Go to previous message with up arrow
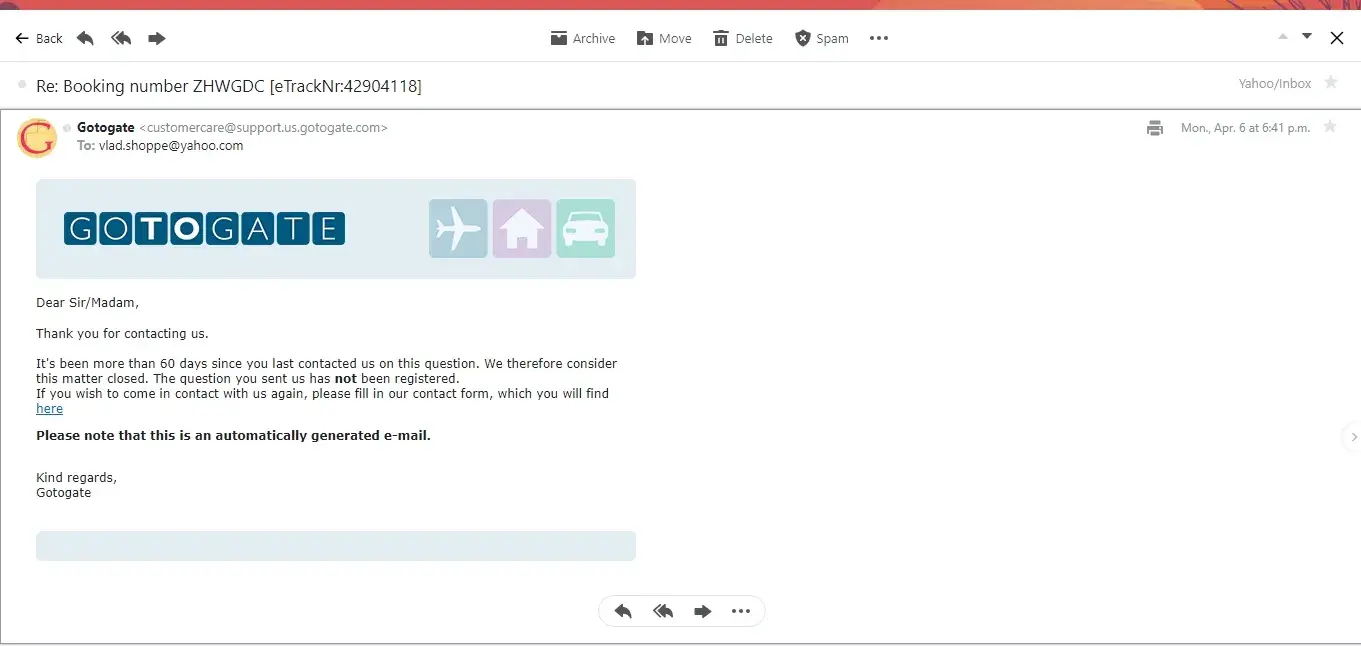 pyautogui.click(x=1283, y=37)
